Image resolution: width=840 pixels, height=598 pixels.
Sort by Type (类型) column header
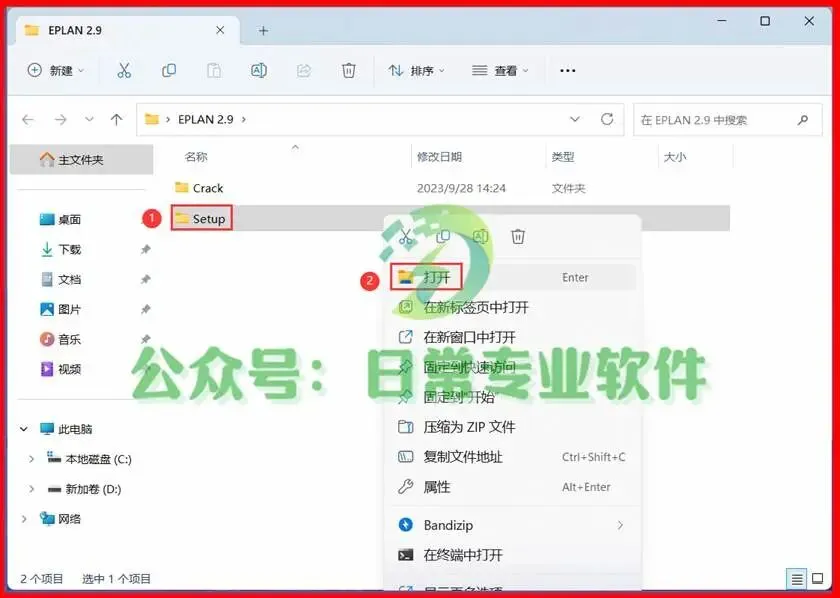(562, 156)
